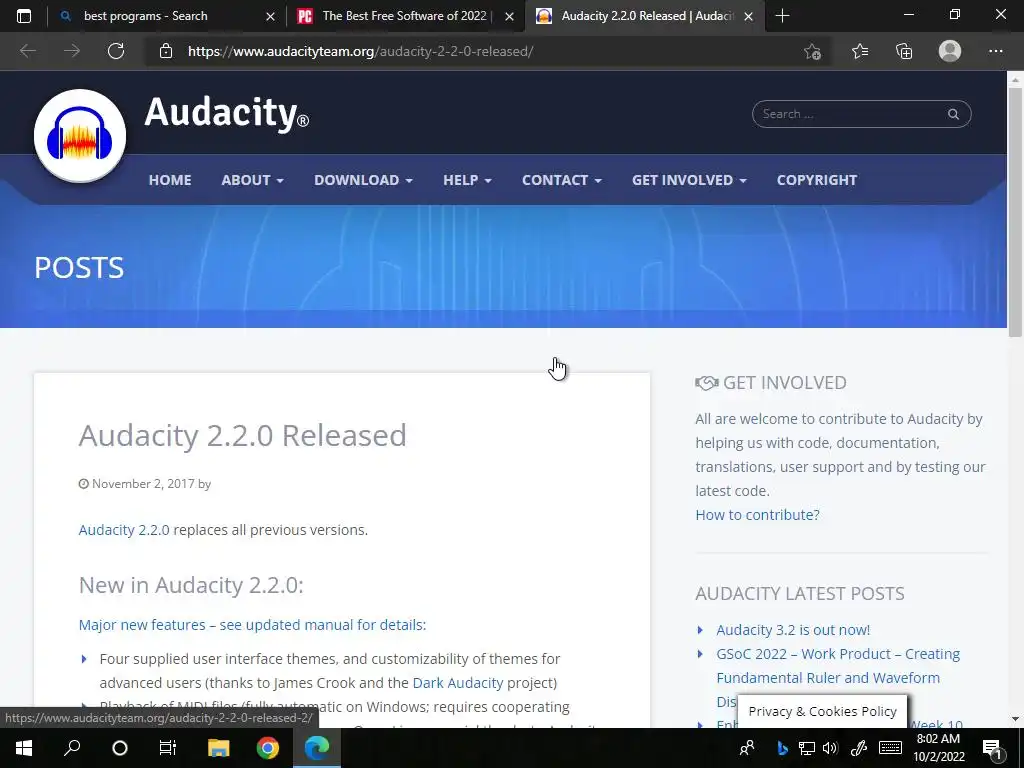
Task: Go to HOME in site navigation
Action: click(x=170, y=180)
